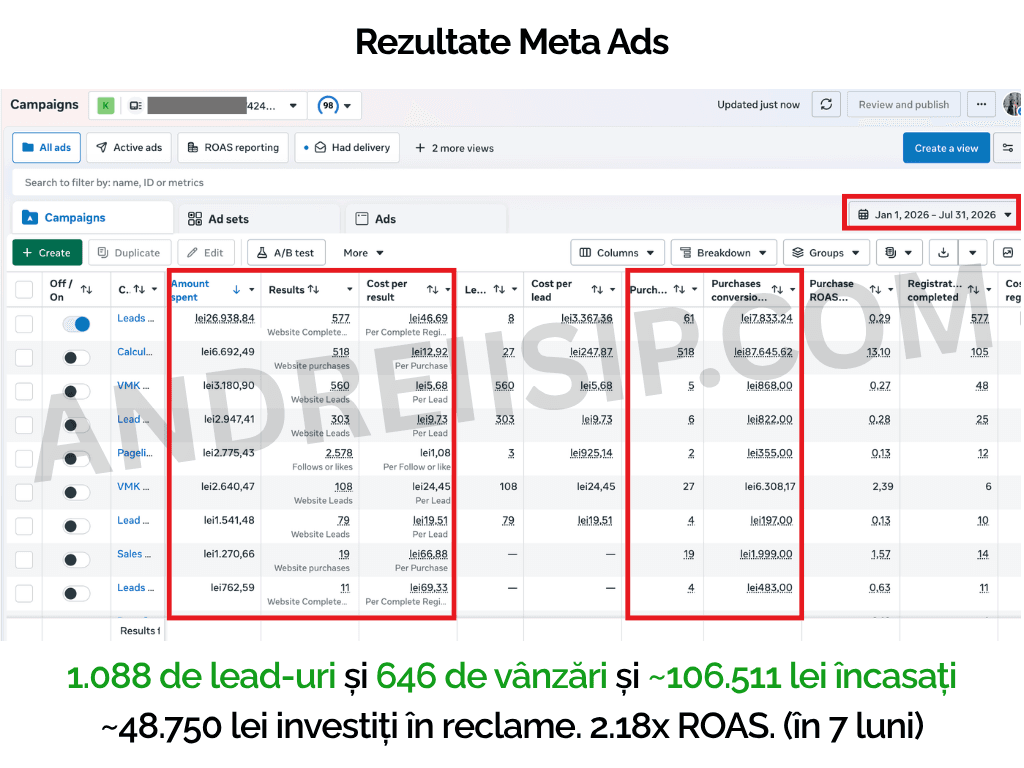The height and width of the screenshot is (768, 1024).
Task: Select the Ad sets tab
Action: 259,219
